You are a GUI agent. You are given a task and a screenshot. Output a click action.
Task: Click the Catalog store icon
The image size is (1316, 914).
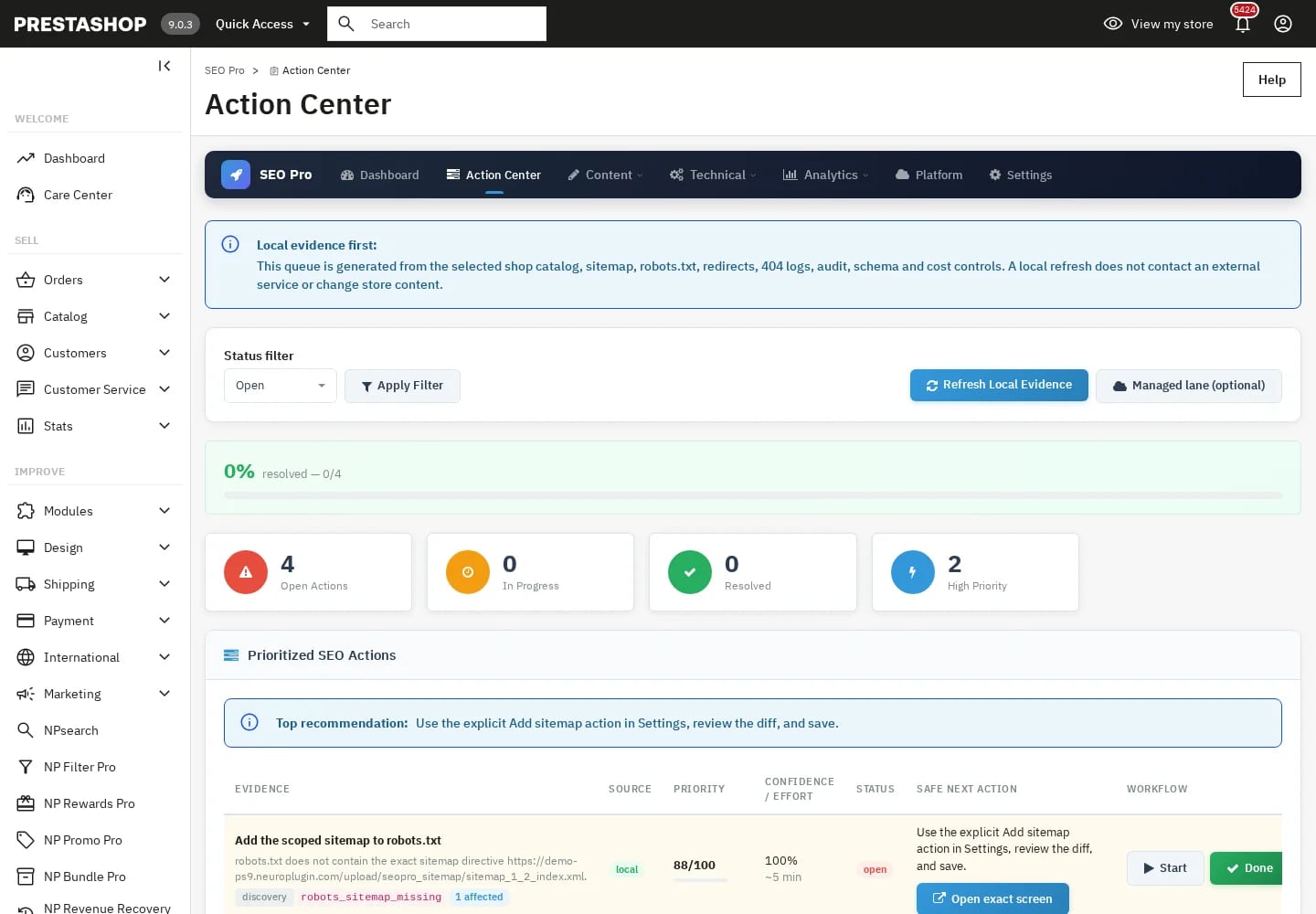click(x=26, y=316)
